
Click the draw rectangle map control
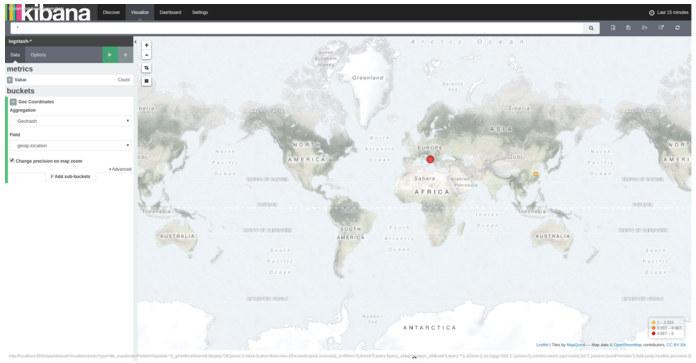tap(146, 81)
